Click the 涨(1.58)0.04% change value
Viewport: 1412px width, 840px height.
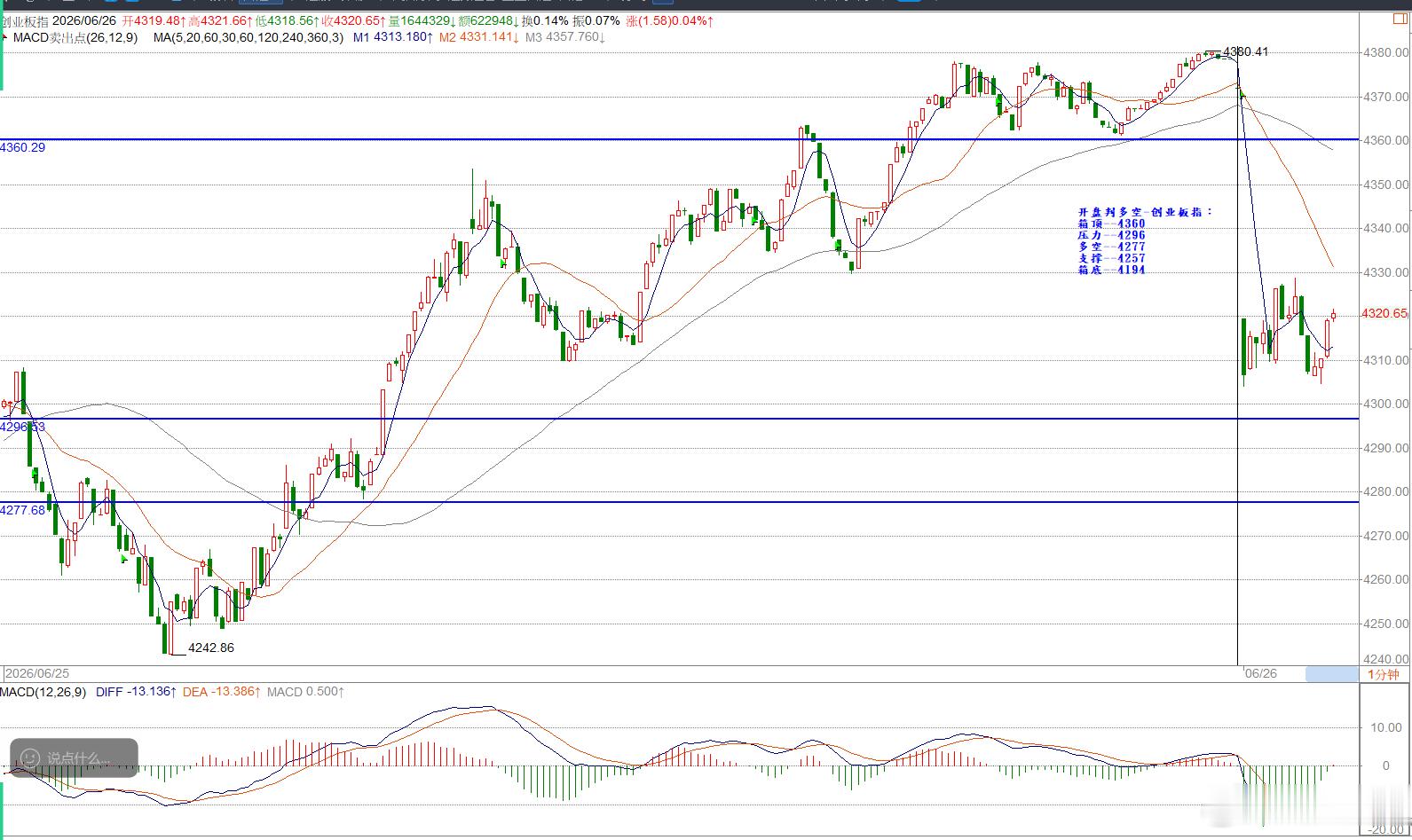[x=669, y=20]
